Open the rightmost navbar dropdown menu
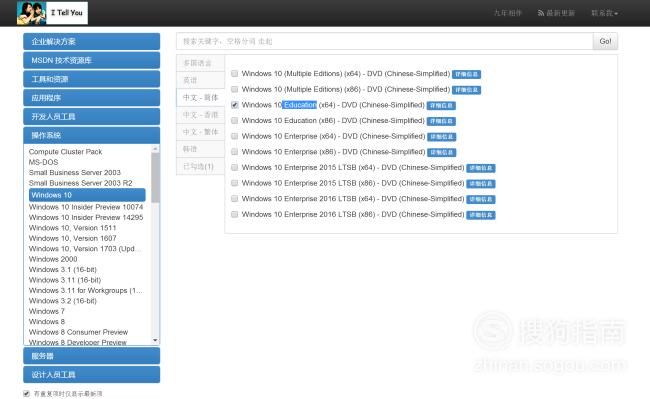This screenshot has width=650, height=399. 604,13
